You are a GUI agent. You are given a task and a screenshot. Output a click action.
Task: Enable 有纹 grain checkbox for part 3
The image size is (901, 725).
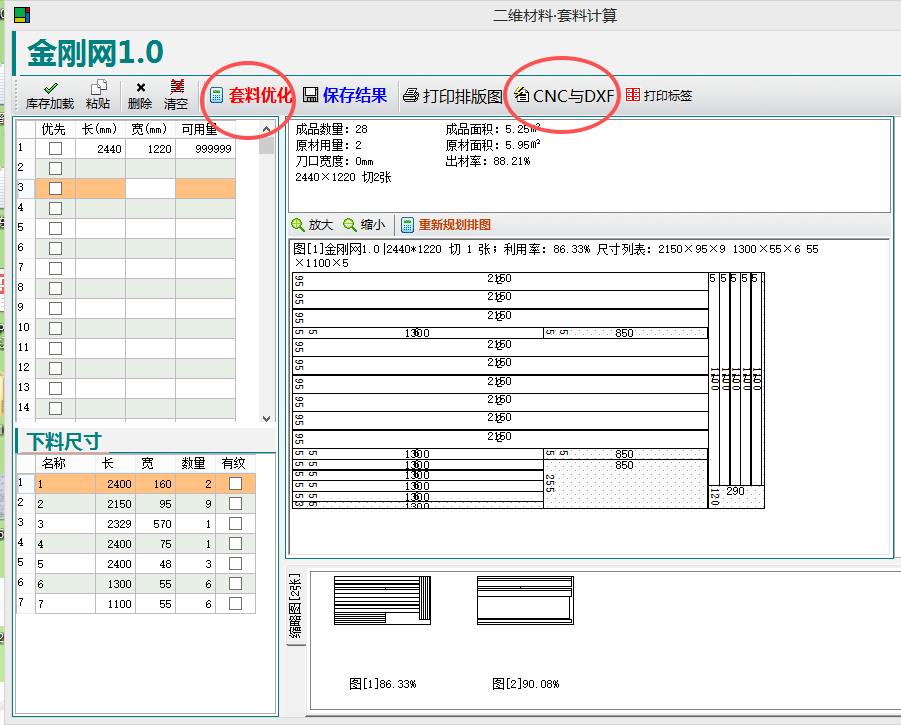236,523
